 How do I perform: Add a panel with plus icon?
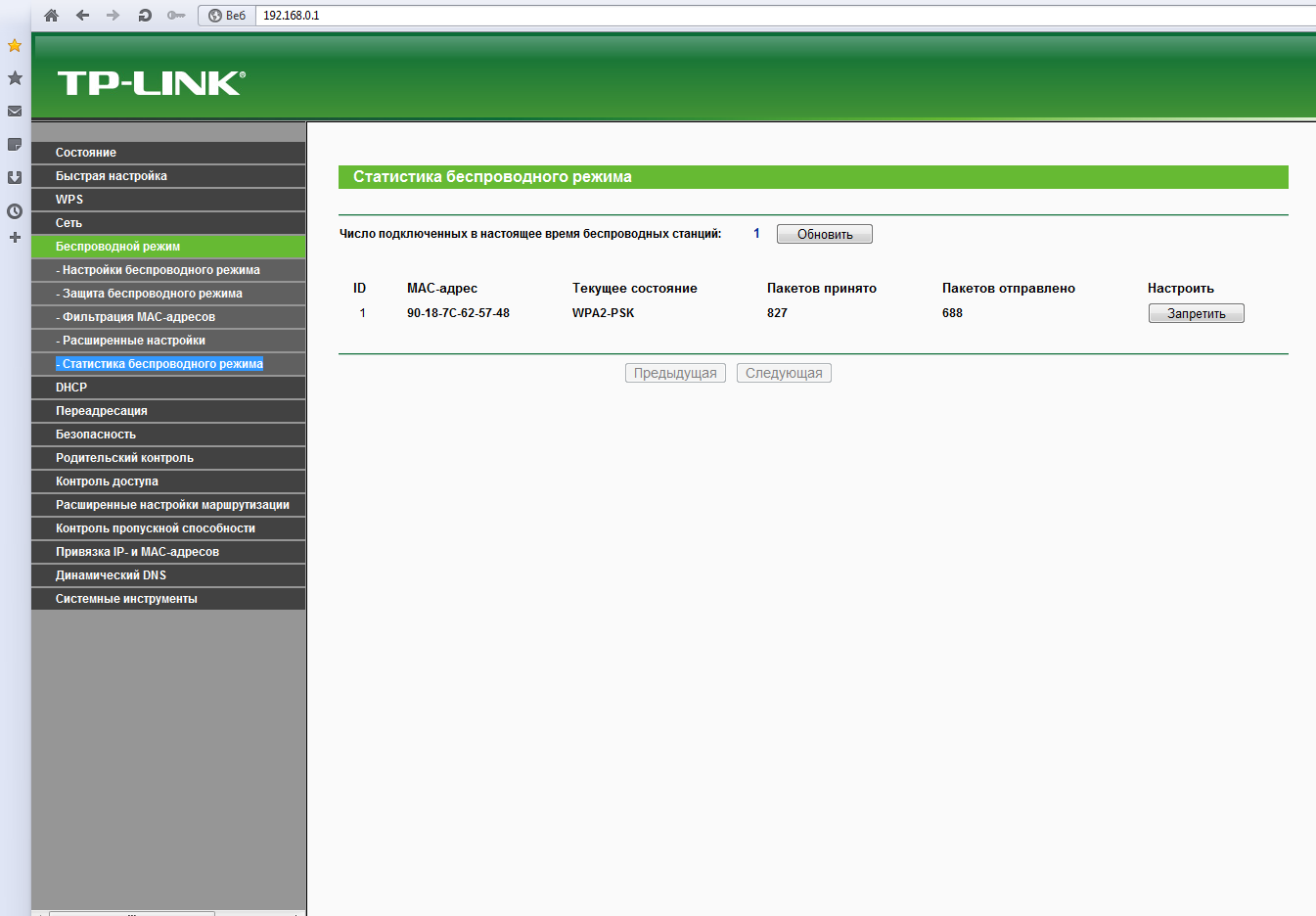(15, 238)
